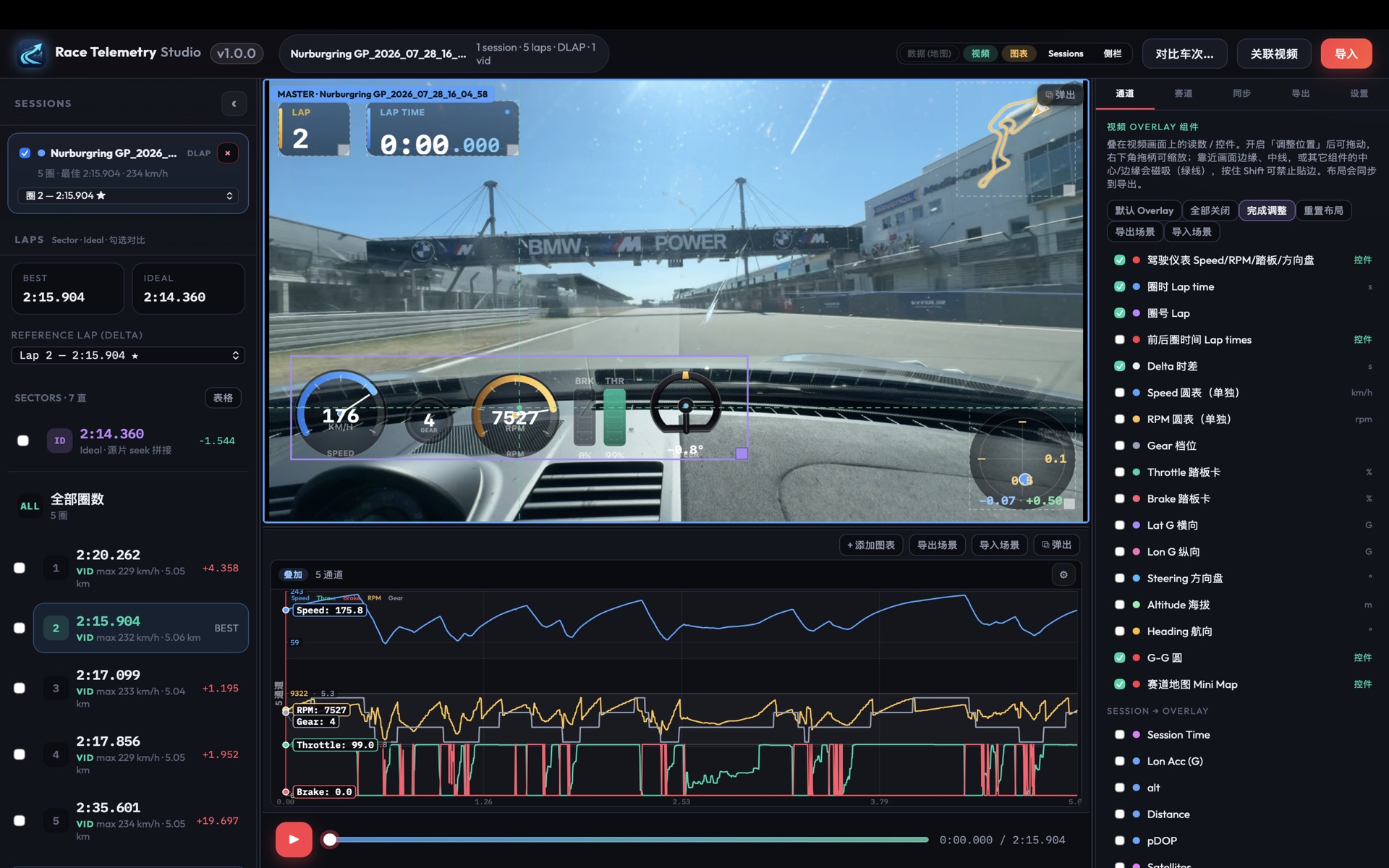This screenshot has height=868, width=1389.
Task: Click the track mini map overlay
Action: point(1016,137)
